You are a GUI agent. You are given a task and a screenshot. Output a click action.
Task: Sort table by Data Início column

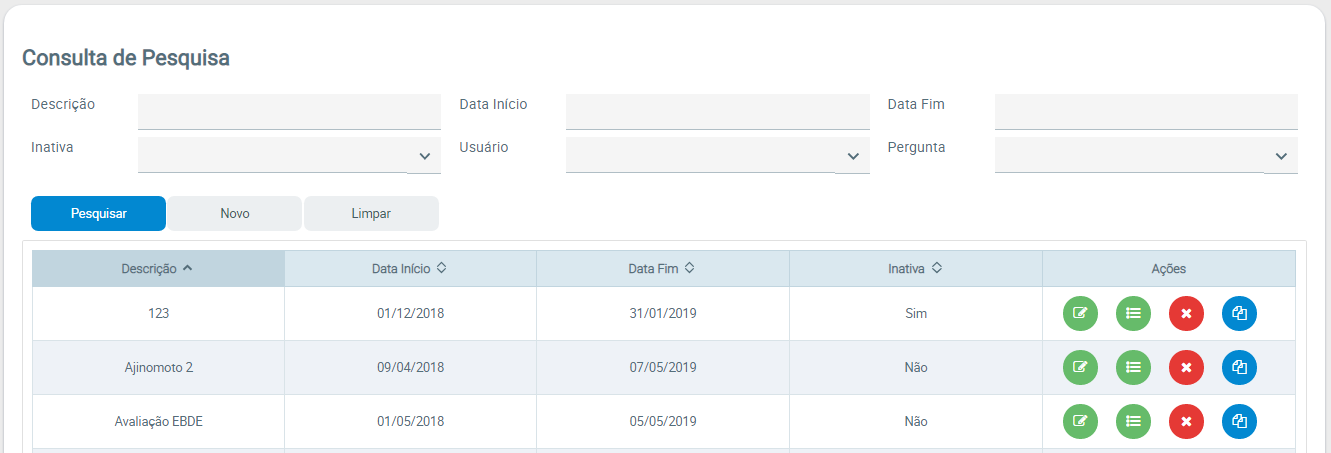[410, 269]
